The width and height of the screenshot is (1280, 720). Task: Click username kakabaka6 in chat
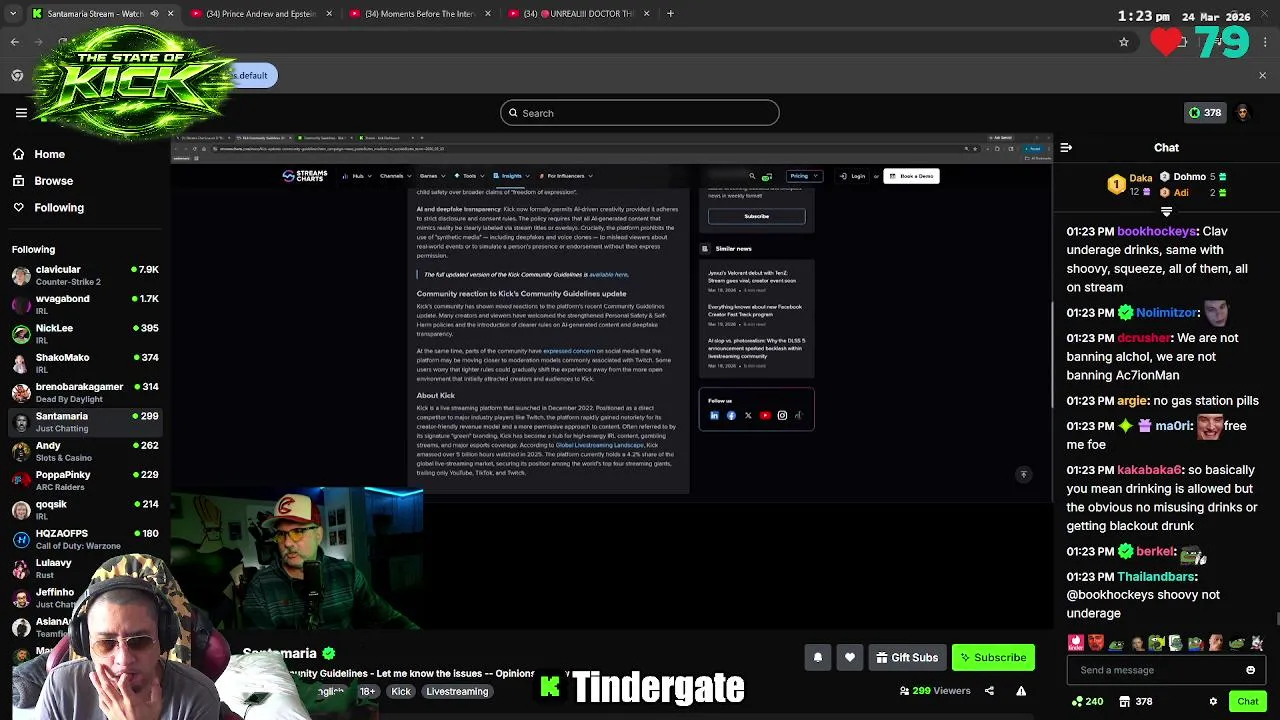[1150, 470]
